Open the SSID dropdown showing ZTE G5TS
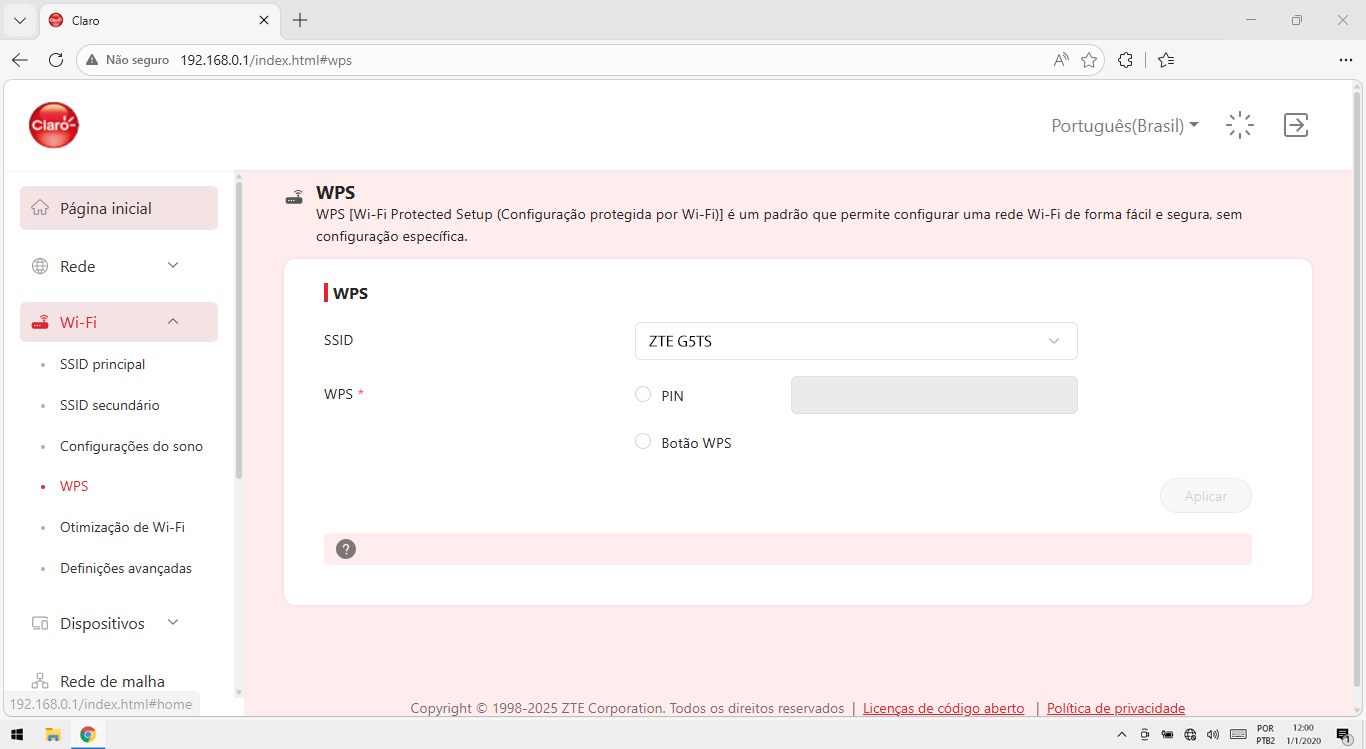Viewport: 1366px width, 749px height. pos(856,341)
